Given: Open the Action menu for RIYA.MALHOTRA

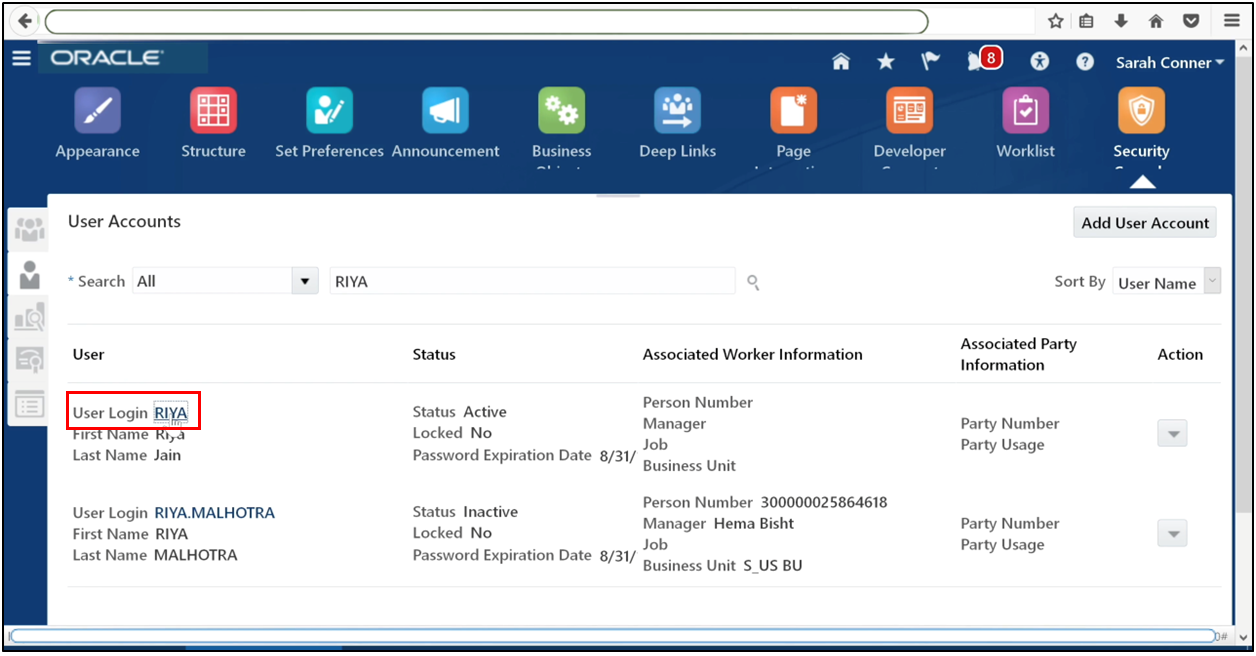Looking at the screenshot, I should [x=1171, y=533].
